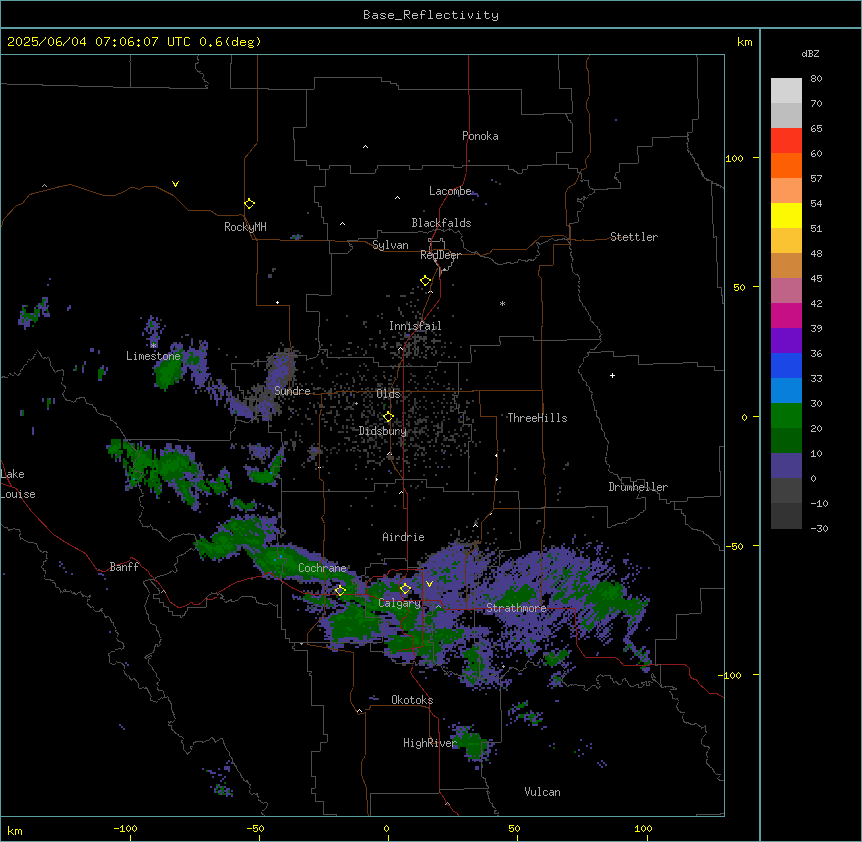Click the Cochrane city label
The height and width of the screenshot is (842, 862).
322,568
